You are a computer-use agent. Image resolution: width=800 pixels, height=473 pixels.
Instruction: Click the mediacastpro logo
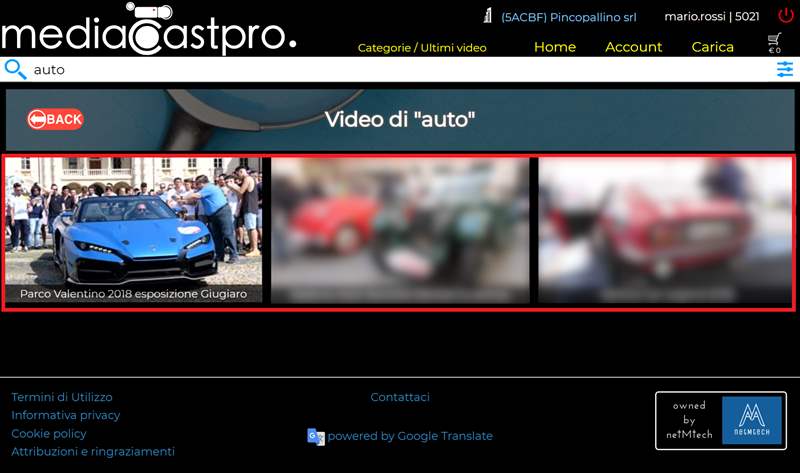click(148, 30)
